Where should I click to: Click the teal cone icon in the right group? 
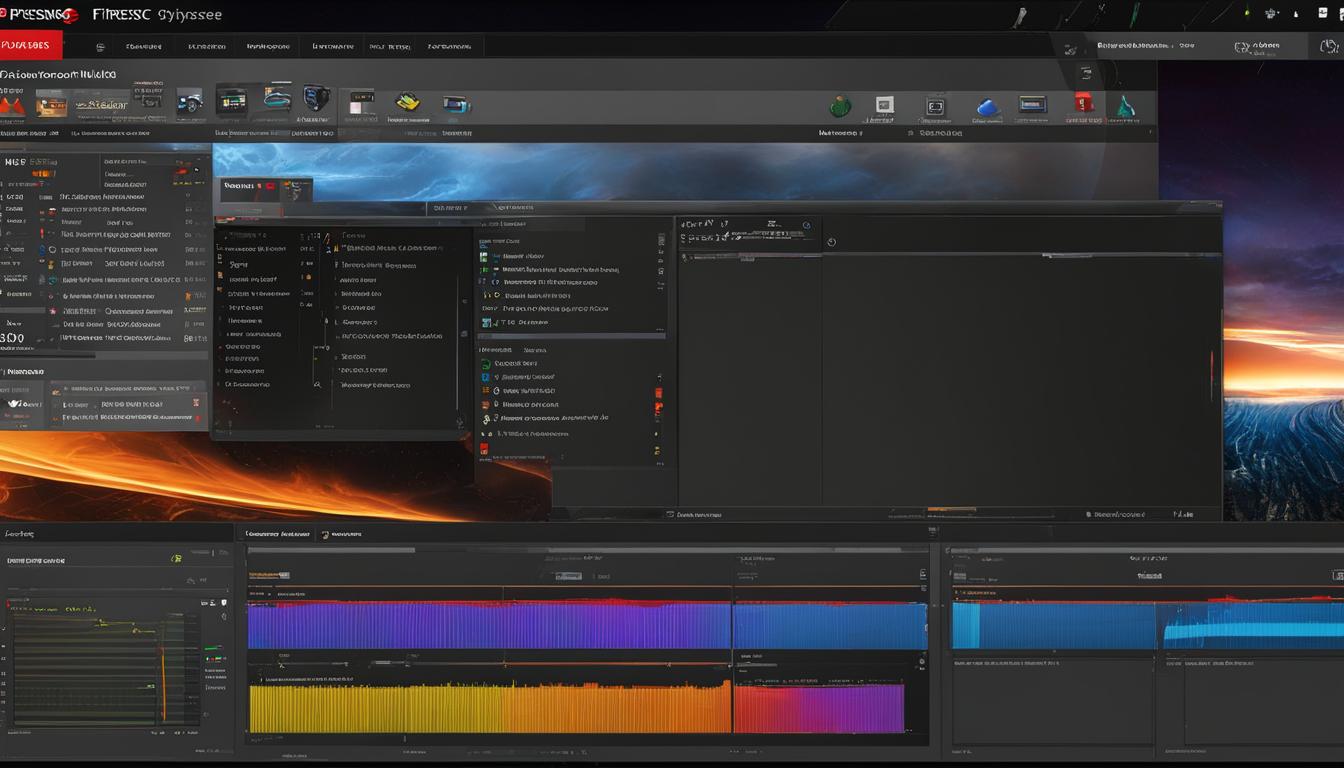pyautogui.click(x=1126, y=105)
